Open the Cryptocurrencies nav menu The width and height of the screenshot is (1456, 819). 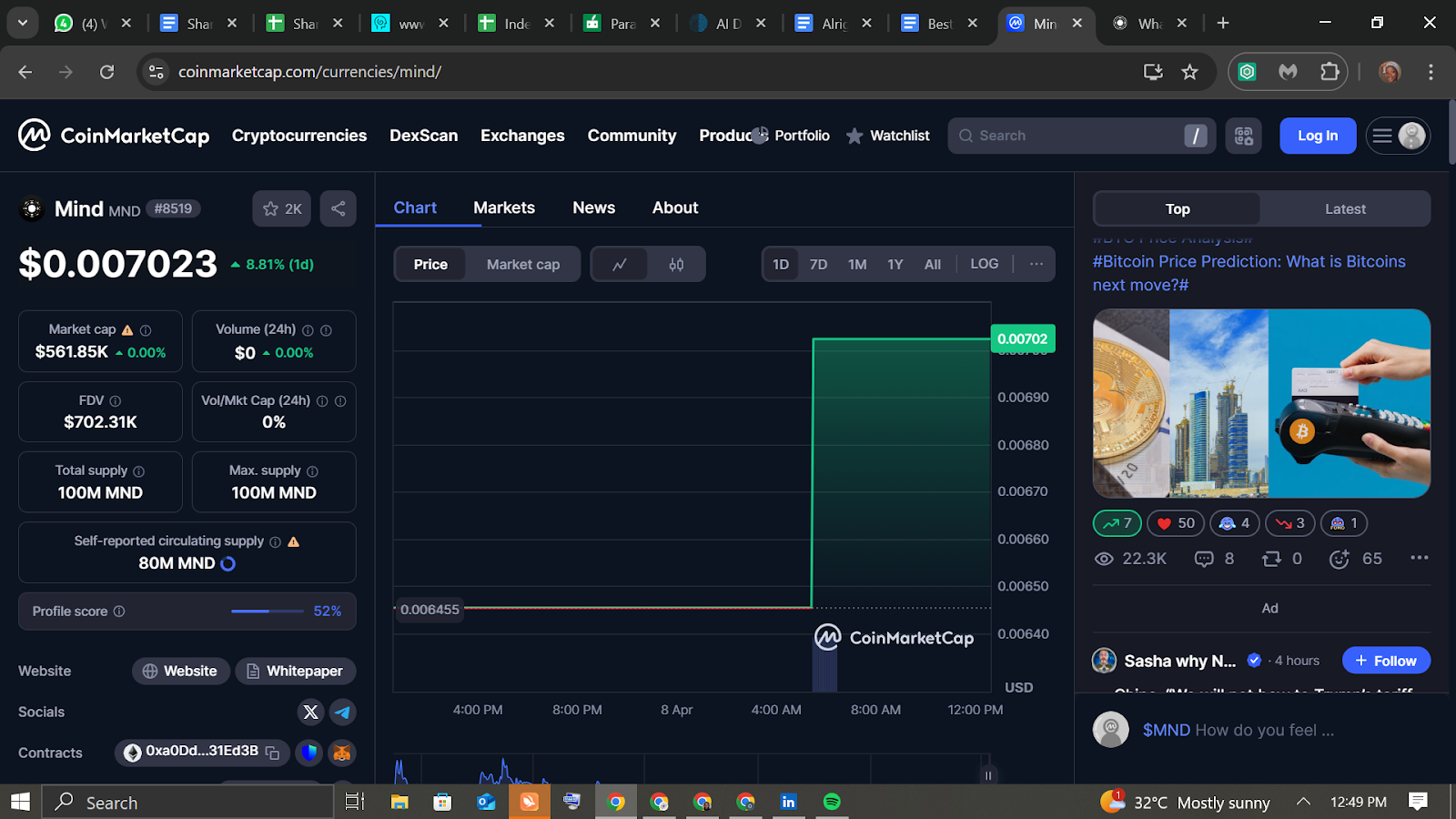pos(299,136)
